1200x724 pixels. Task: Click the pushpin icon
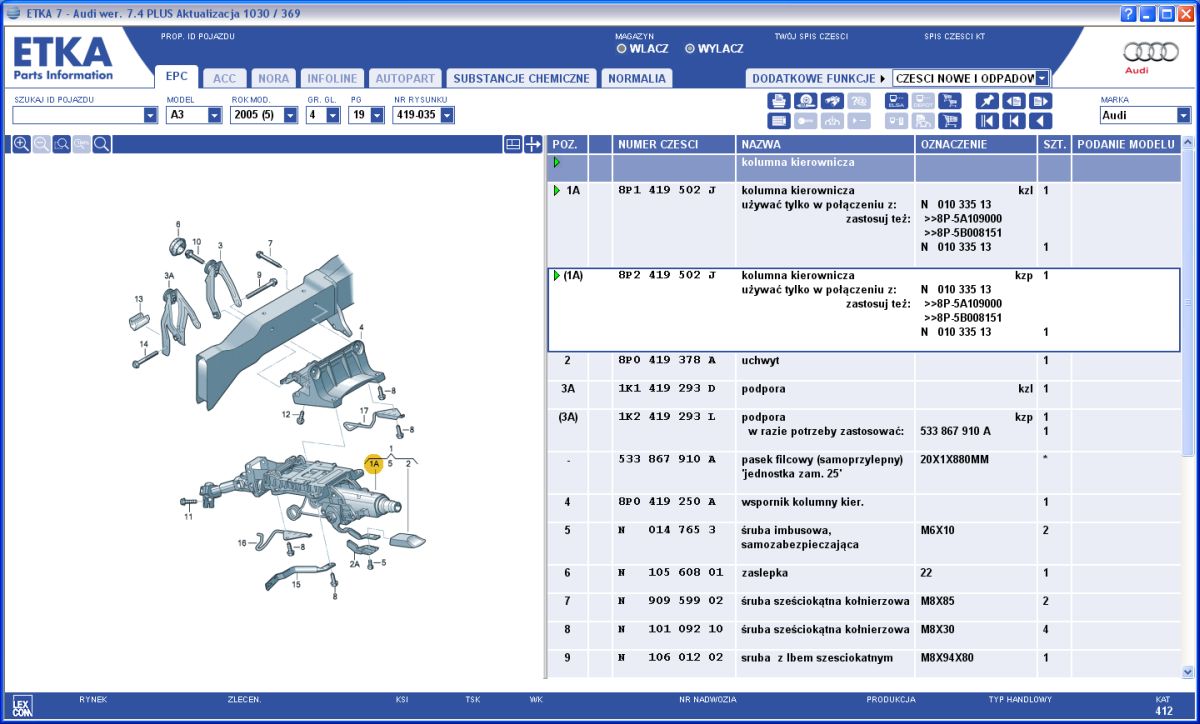(987, 100)
